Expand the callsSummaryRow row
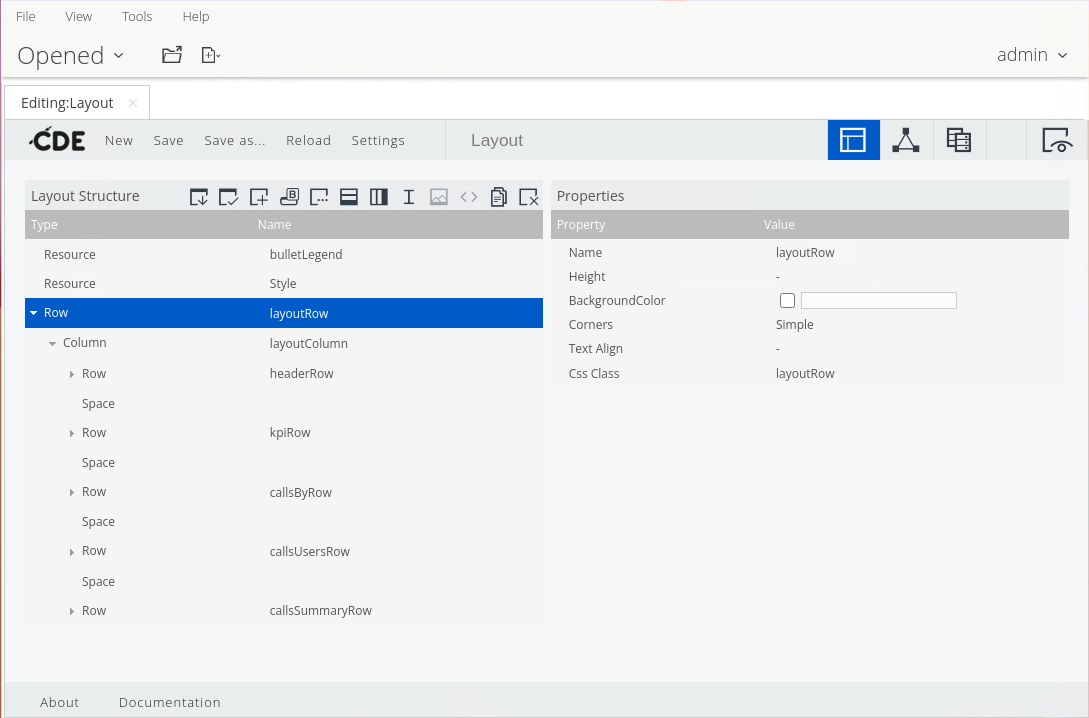1089x718 pixels. [x=72, y=611]
